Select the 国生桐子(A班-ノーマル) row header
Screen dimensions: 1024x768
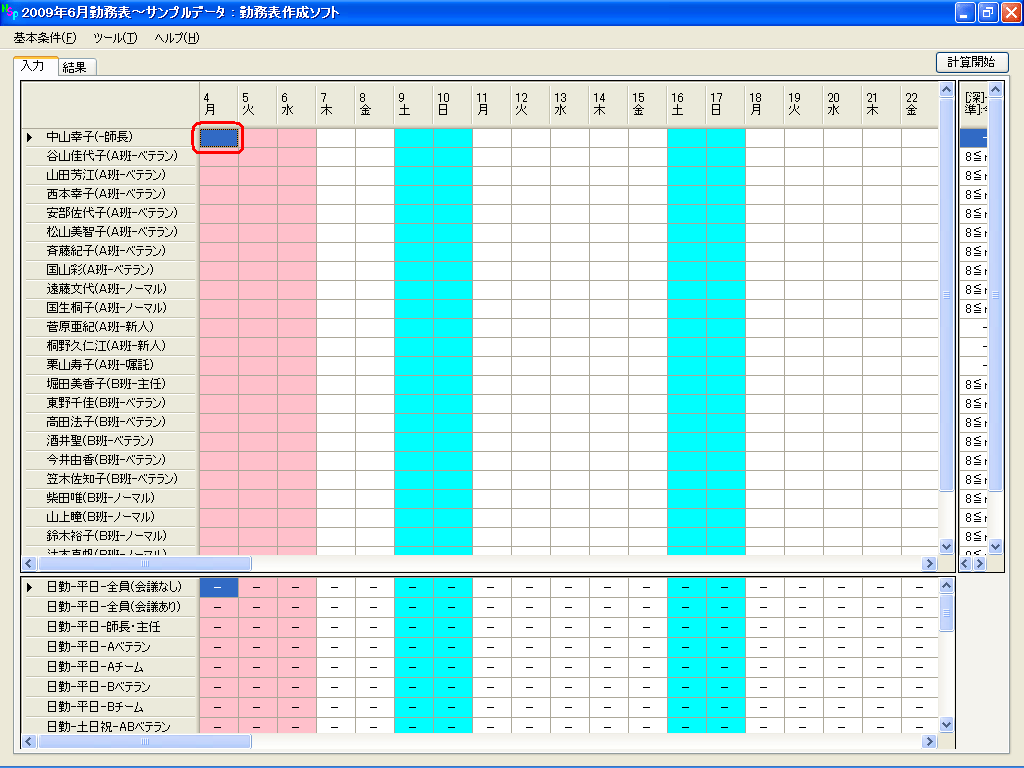click(110, 308)
